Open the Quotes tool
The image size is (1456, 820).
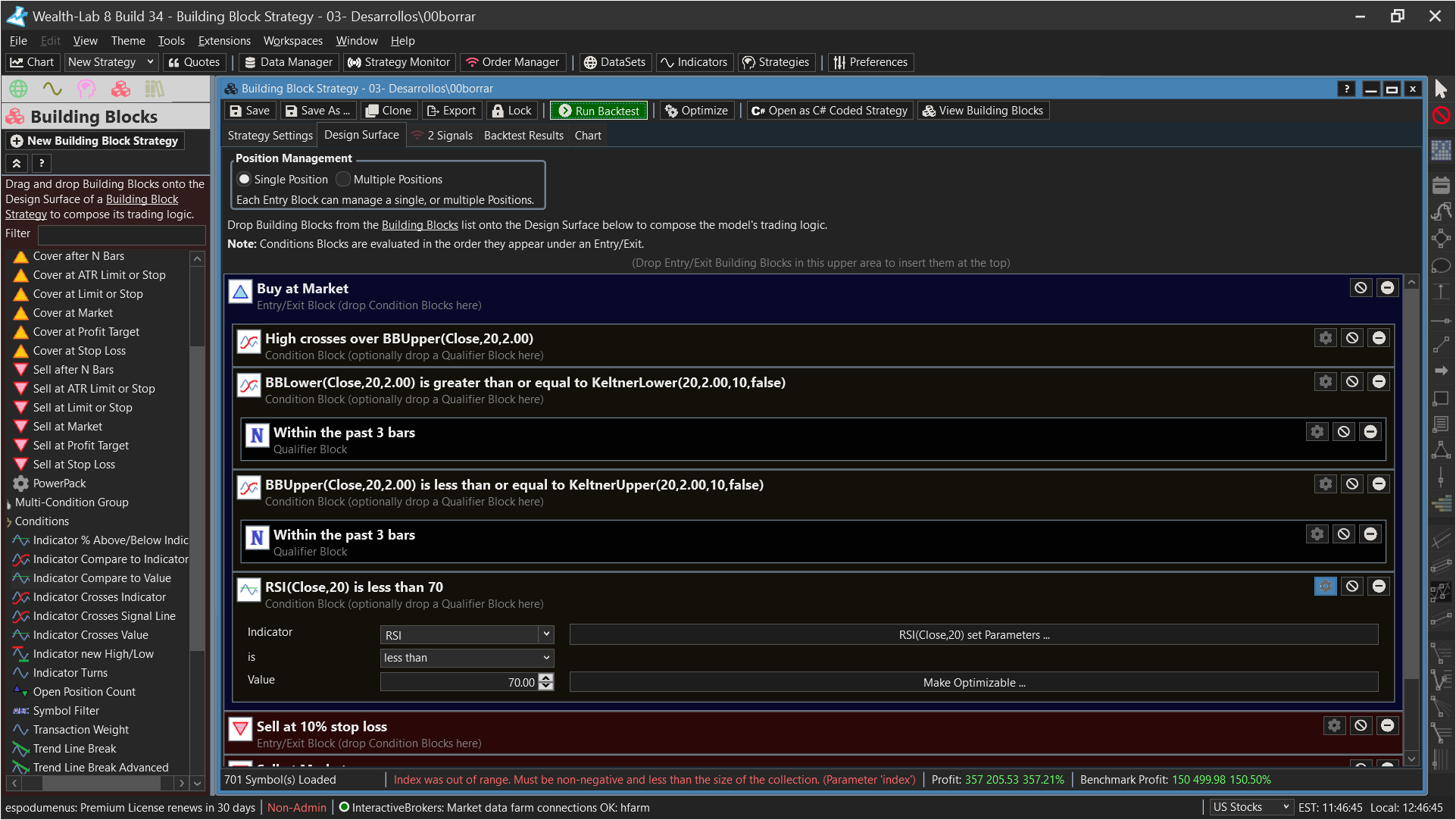coord(194,62)
